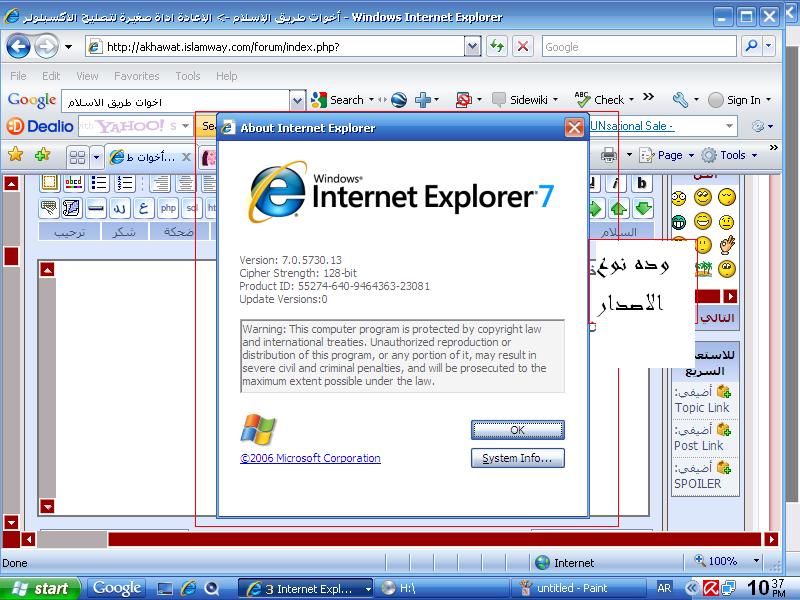Click the php code tag button
This screenshot has width=800, height=600.
(168, 208)
